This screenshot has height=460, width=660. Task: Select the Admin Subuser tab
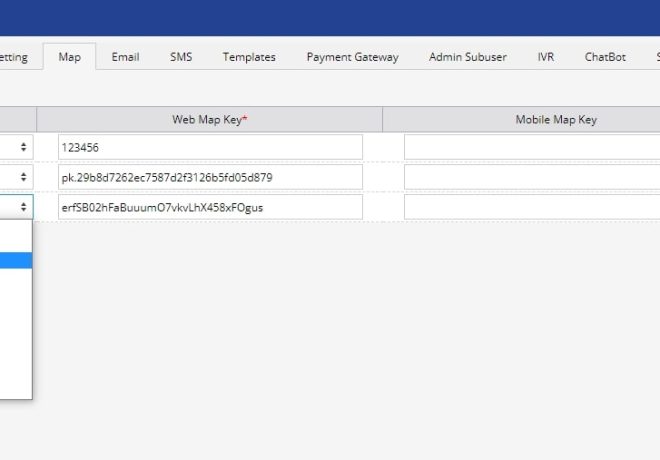[467, 57]
